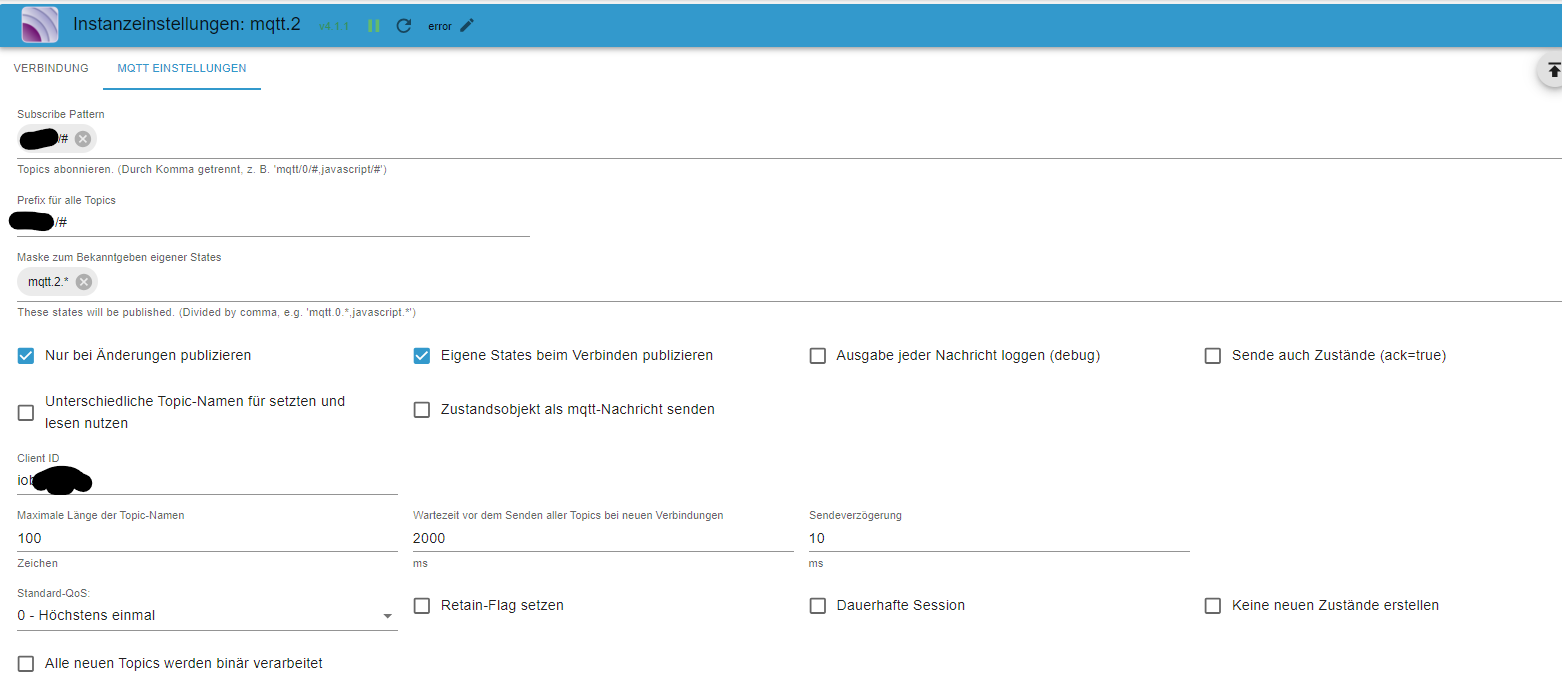Image resolution: width=1562 pixels, height=700 pixels.
Task: Restart the mqtt.2 instance
Action: click(x=404, y=25)
